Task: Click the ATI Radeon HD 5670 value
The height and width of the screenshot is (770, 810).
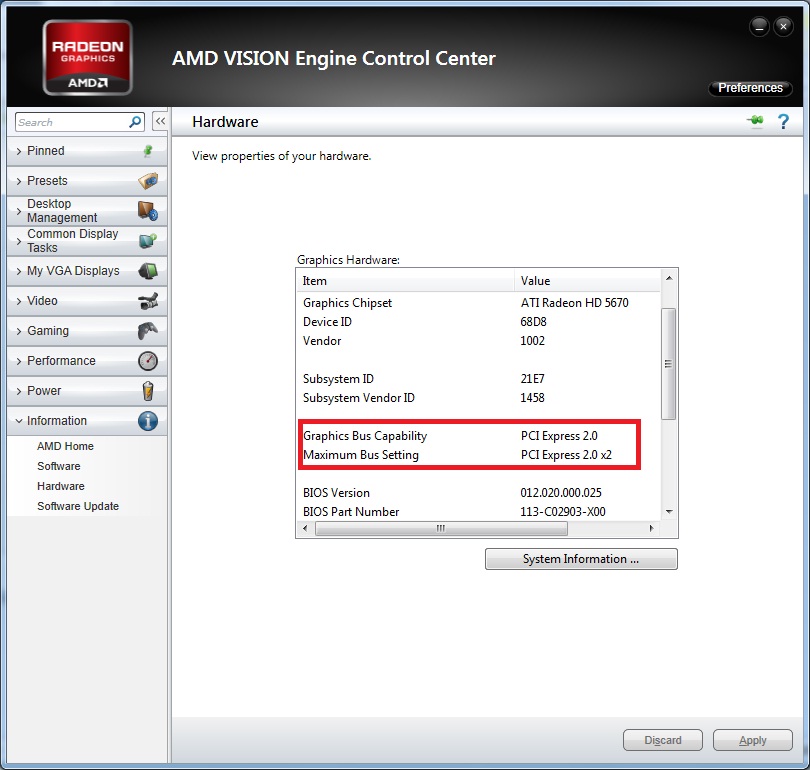Action: [574, 303]
